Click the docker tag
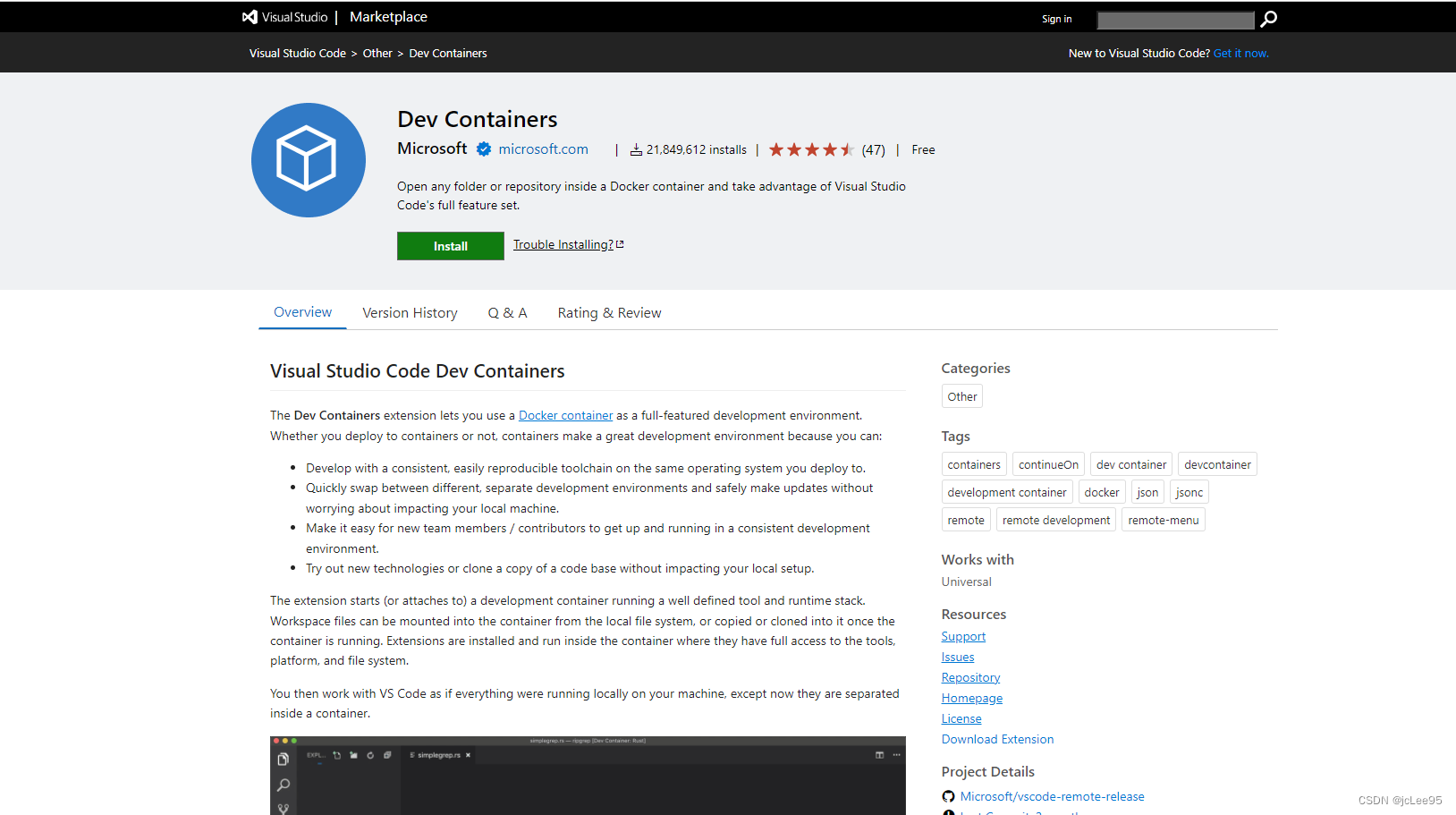The image size is (1456, 815). tap(1102, 492)
